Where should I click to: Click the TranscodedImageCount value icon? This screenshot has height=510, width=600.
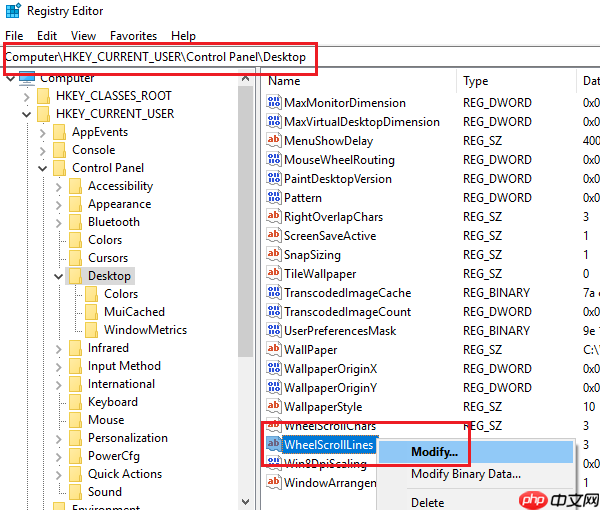(274, 311)
